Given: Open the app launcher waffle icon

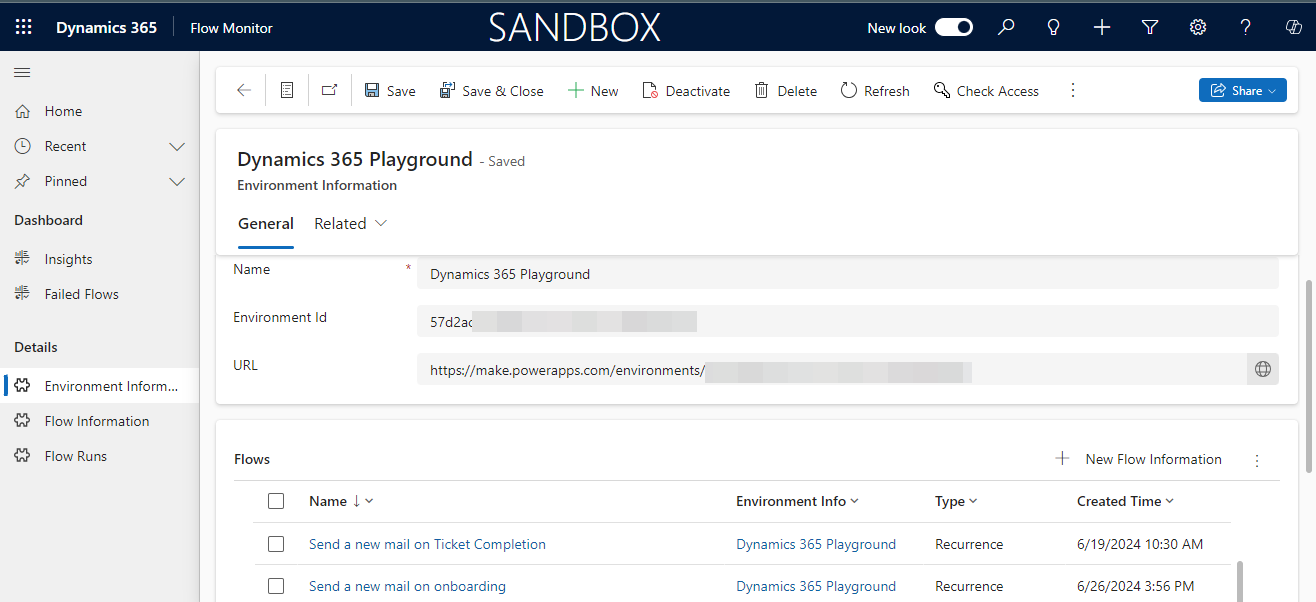Looking at the screenshot, I should pyautogui.click(x=23, y=28).
